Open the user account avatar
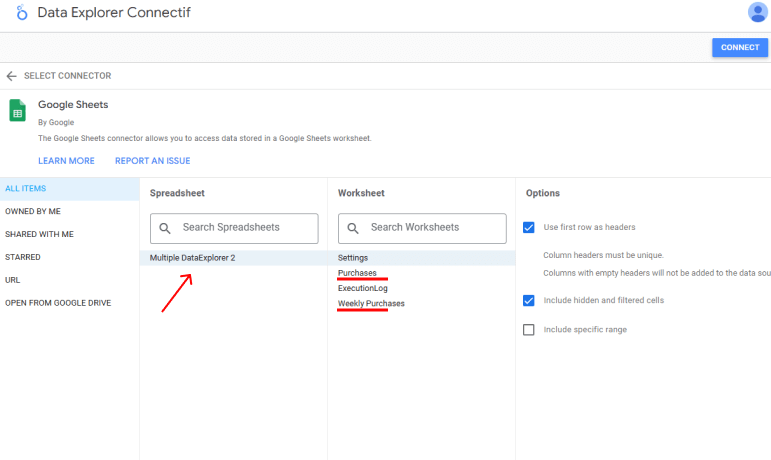The width and height of the screenshot is (771, 460). (757, 13)
